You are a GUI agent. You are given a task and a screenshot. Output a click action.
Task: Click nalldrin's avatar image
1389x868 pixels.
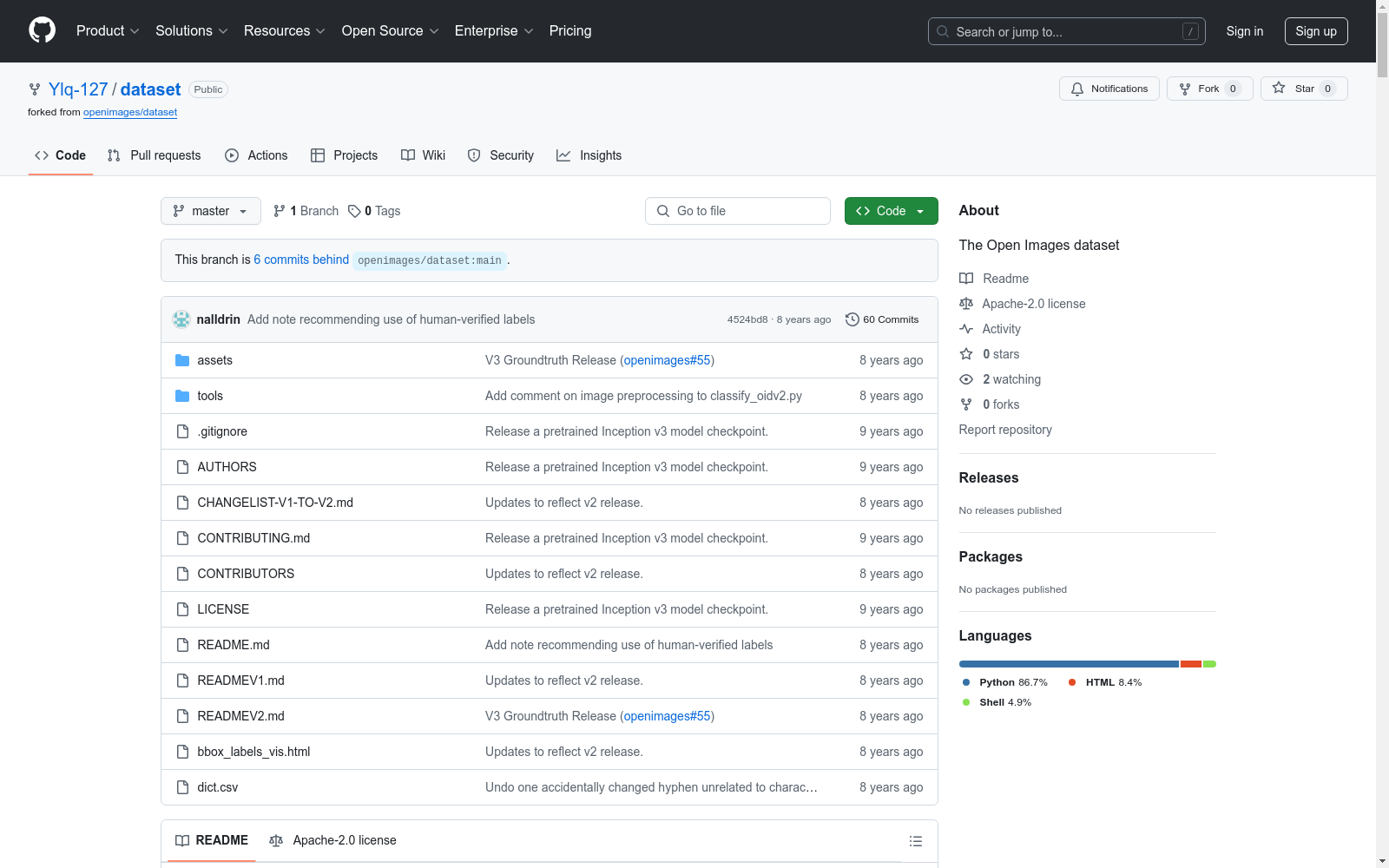[x=181, y=319]
